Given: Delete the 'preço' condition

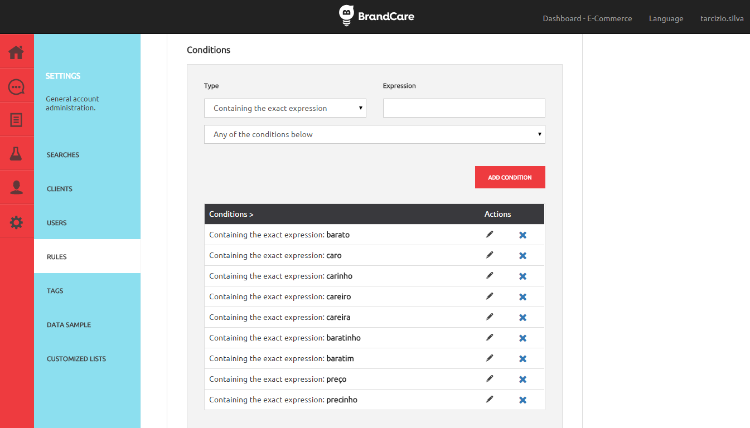Looking at the screenshot, I should point(523,379).
